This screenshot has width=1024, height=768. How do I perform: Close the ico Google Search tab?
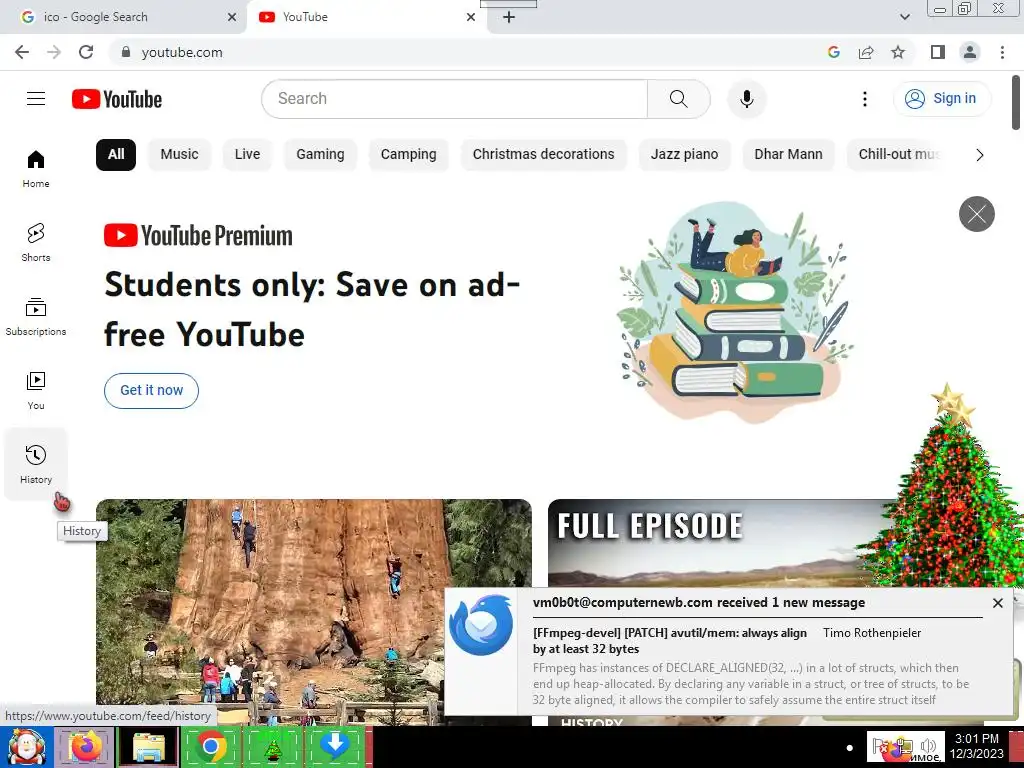(x=232, y=17)
